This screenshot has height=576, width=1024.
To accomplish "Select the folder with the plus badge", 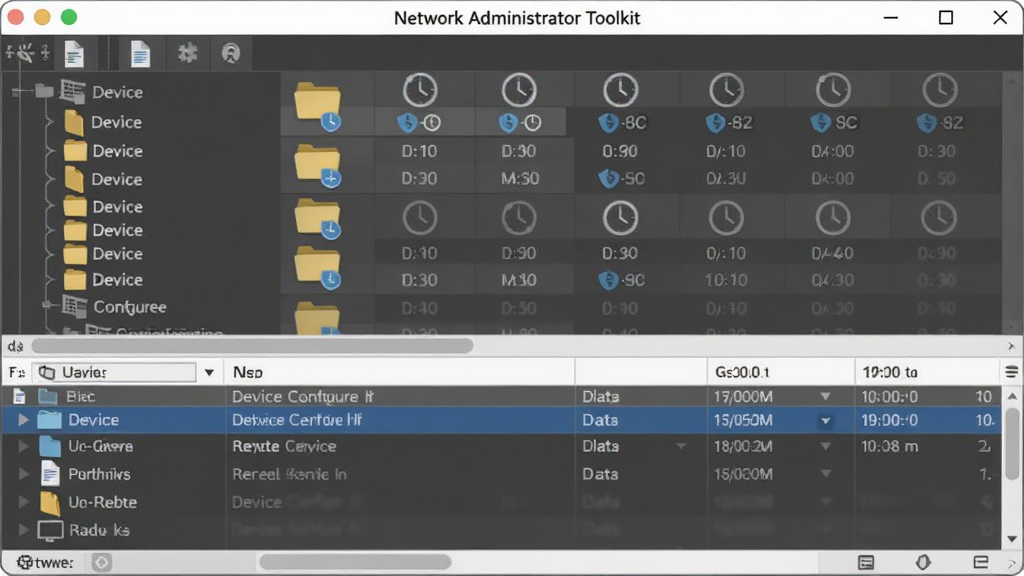I will click(318, 167).
